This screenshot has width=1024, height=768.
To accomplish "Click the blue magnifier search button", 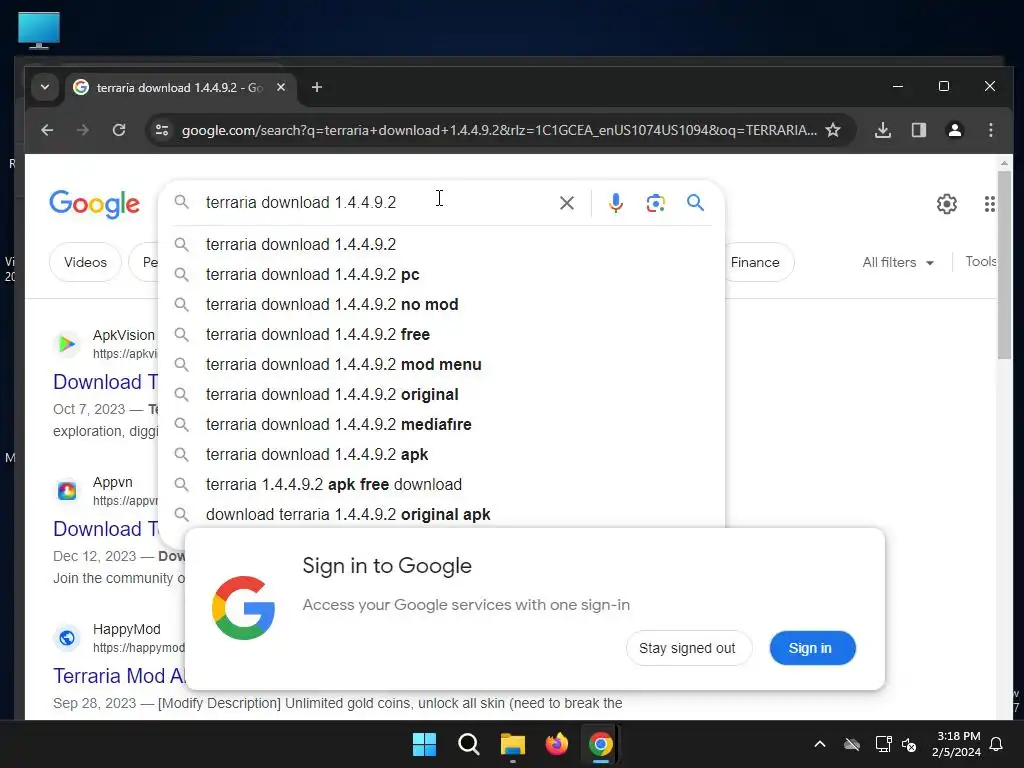I will pyautogui.click(x=696, y=203).
